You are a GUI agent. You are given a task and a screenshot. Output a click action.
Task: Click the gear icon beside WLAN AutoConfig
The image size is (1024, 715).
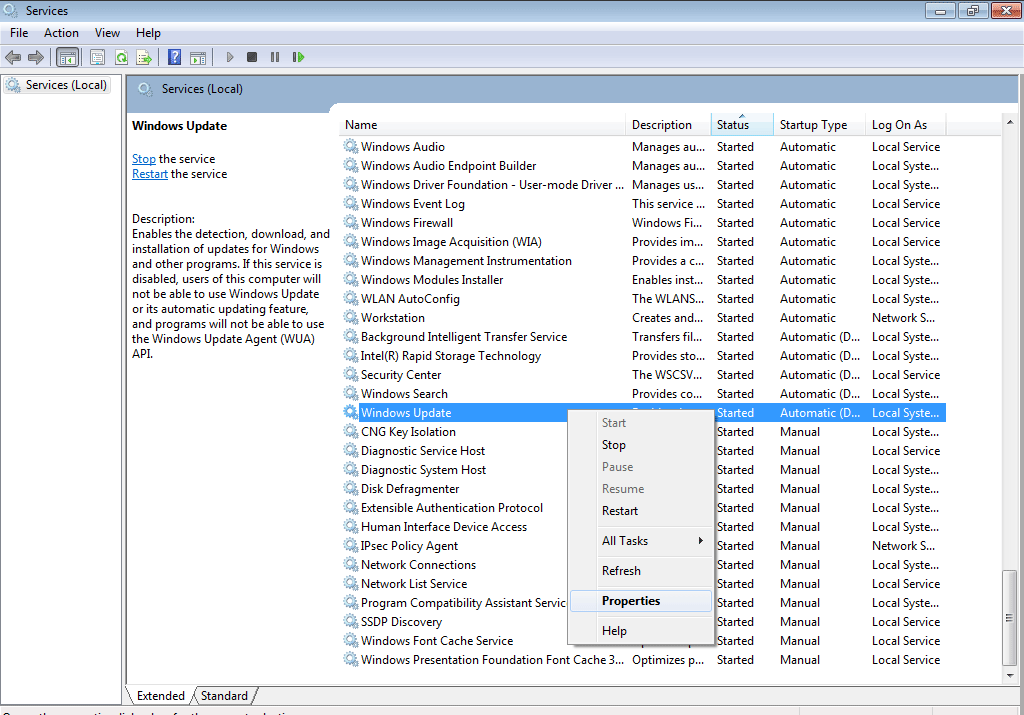click(351, 298)
